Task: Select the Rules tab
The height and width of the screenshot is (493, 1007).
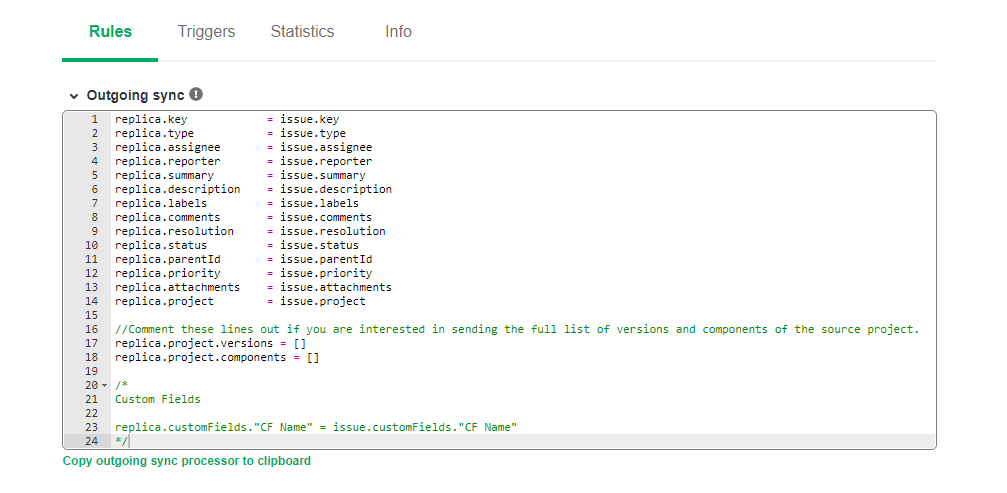Action: tap(110, 31)
